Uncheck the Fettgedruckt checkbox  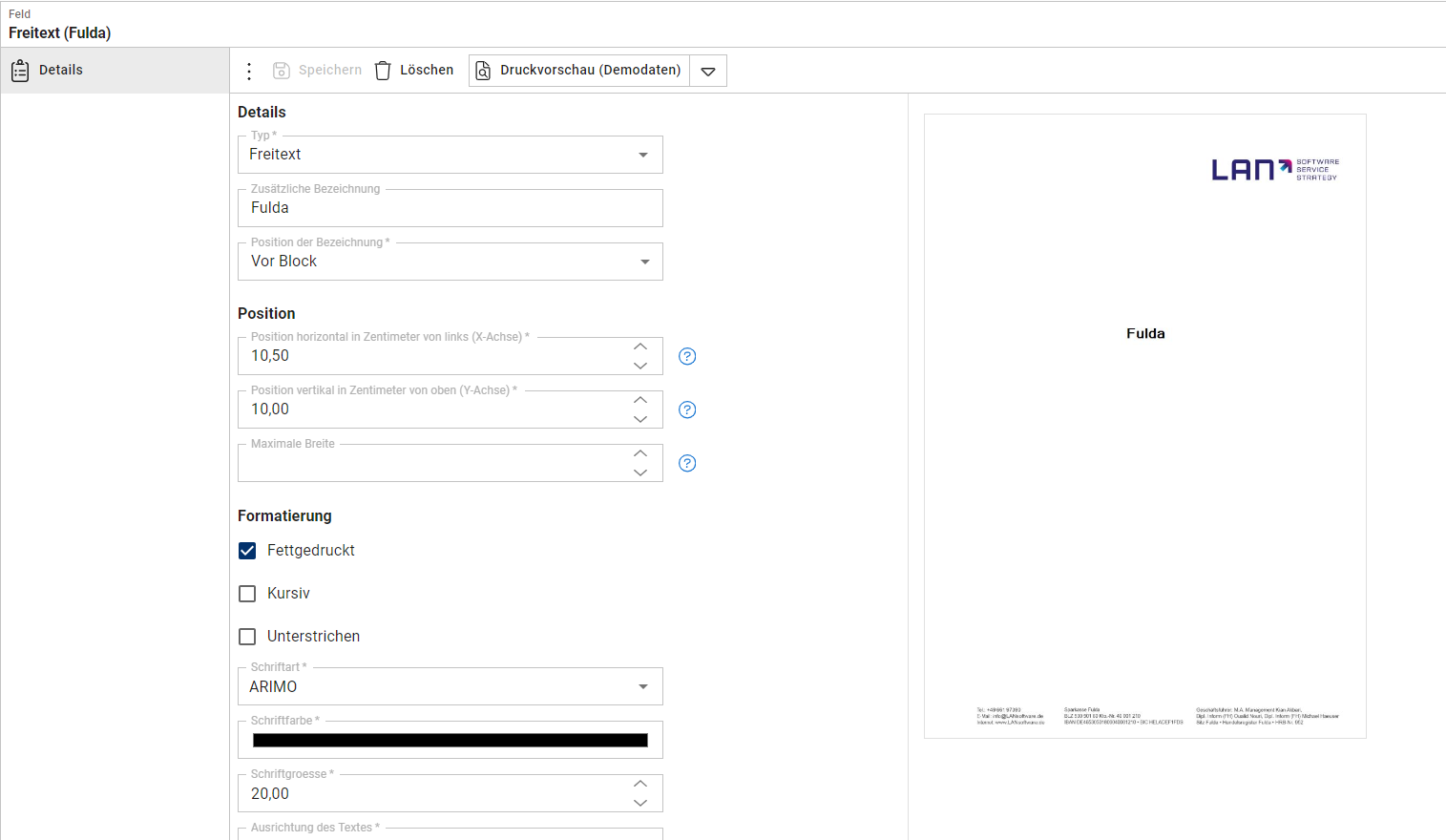tap(247, 551)
